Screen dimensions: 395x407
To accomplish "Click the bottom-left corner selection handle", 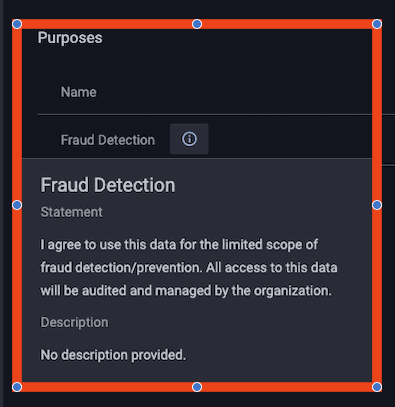I will point(17,387).
